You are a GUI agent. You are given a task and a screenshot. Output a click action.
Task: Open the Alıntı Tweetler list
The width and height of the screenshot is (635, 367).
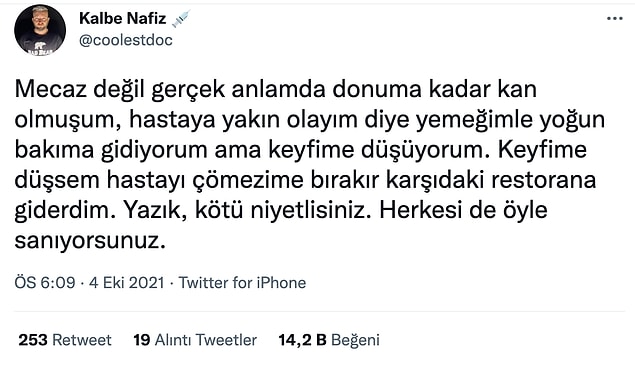point(206,340)
